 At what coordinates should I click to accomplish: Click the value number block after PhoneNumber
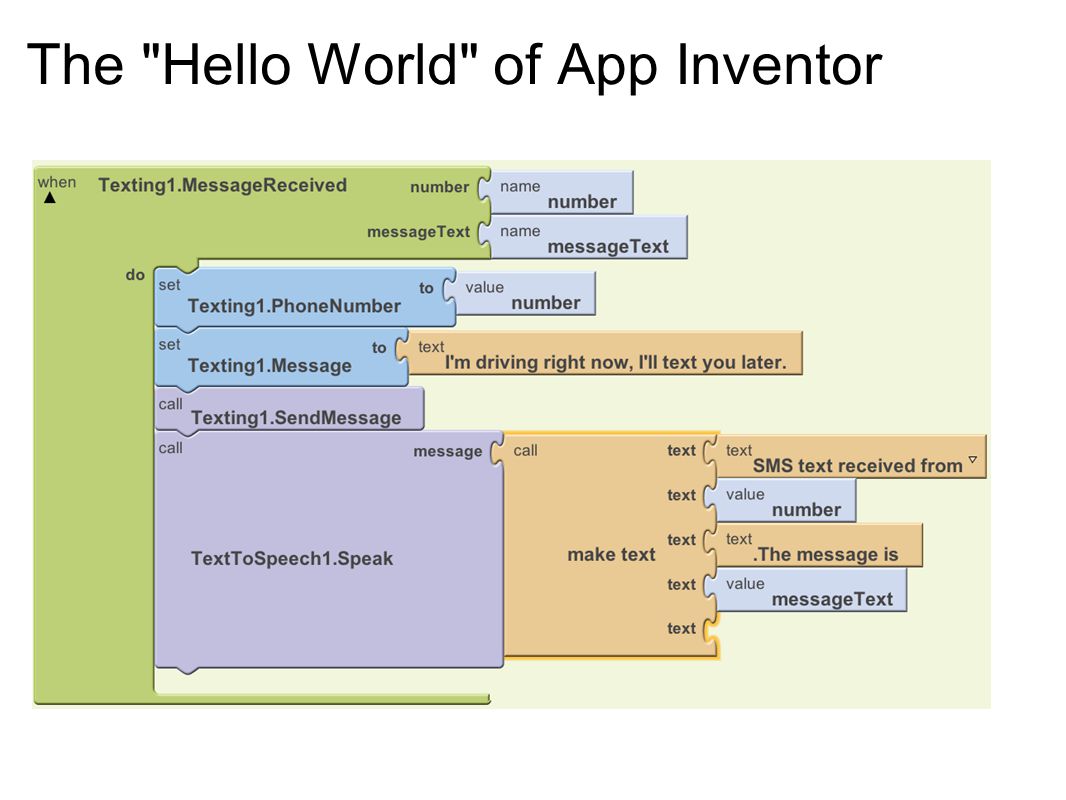coord(525,294)
